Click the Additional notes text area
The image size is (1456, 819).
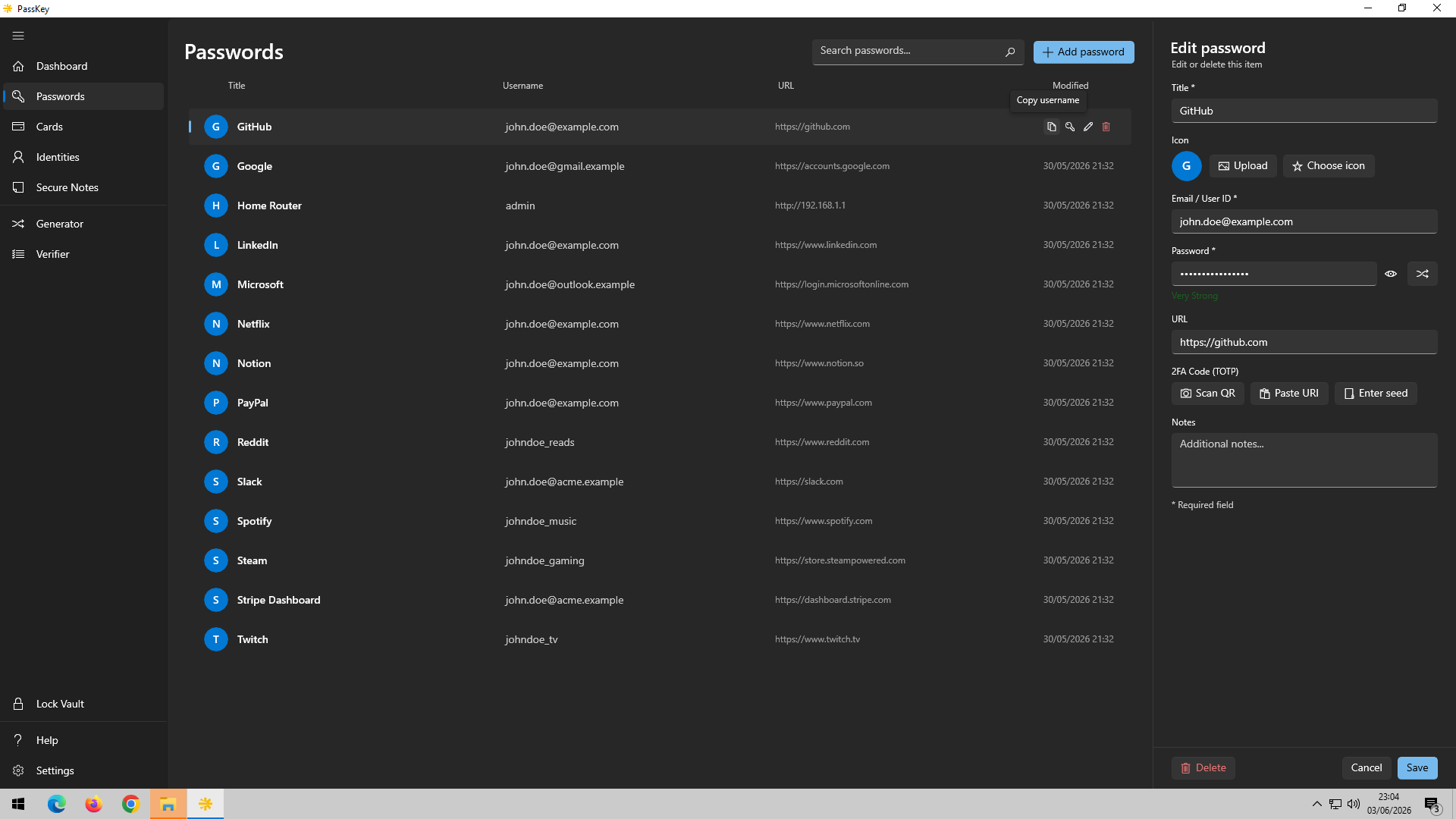coord(1304,460)
